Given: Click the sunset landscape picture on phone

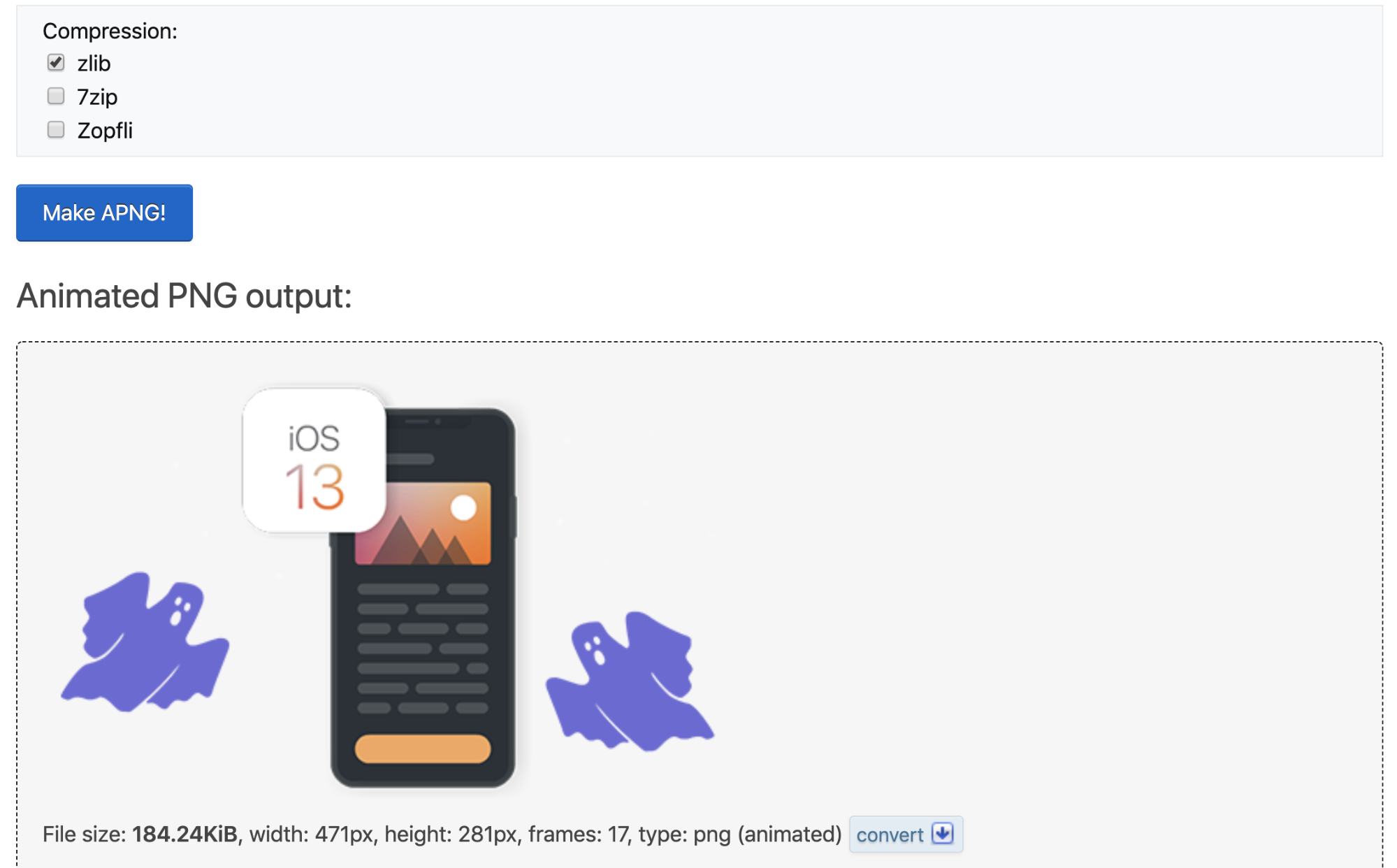Looking at the screenshot, I should point(423,523).
